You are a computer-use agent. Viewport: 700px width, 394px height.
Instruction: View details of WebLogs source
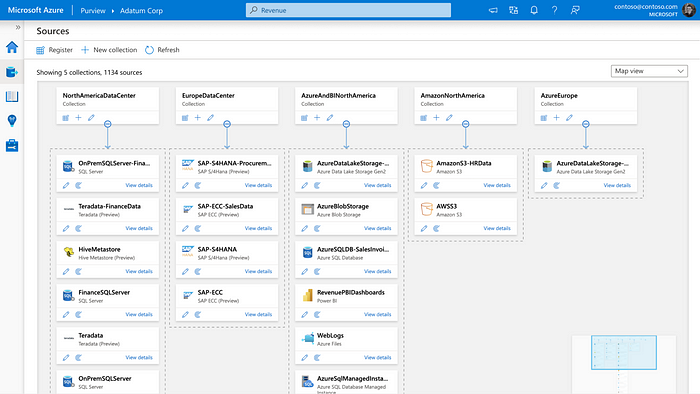(x=377, y=357)
